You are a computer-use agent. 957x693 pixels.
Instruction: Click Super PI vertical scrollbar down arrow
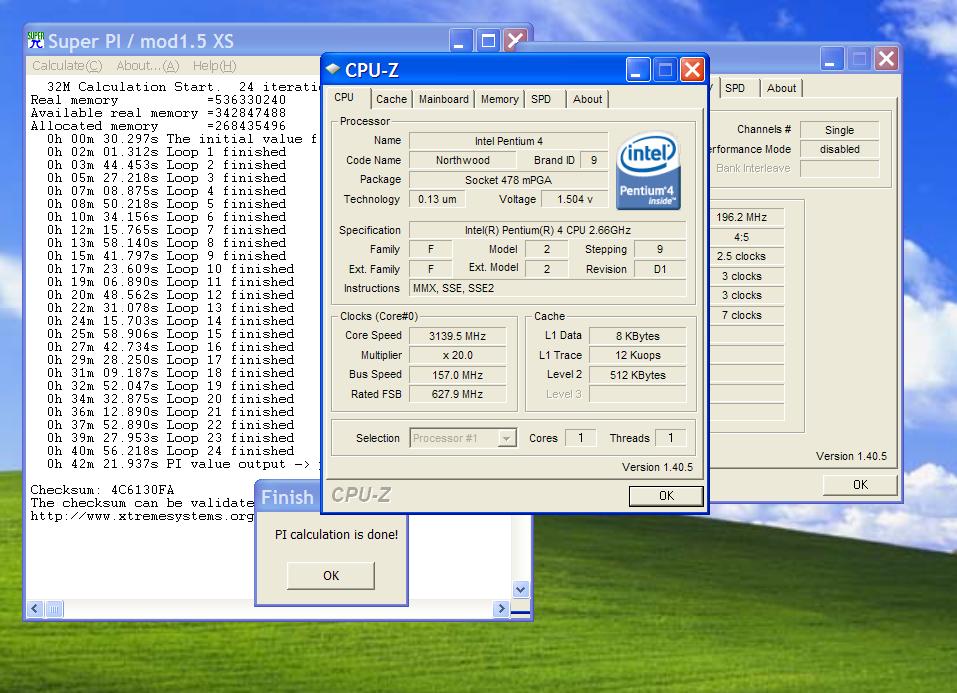521,589
